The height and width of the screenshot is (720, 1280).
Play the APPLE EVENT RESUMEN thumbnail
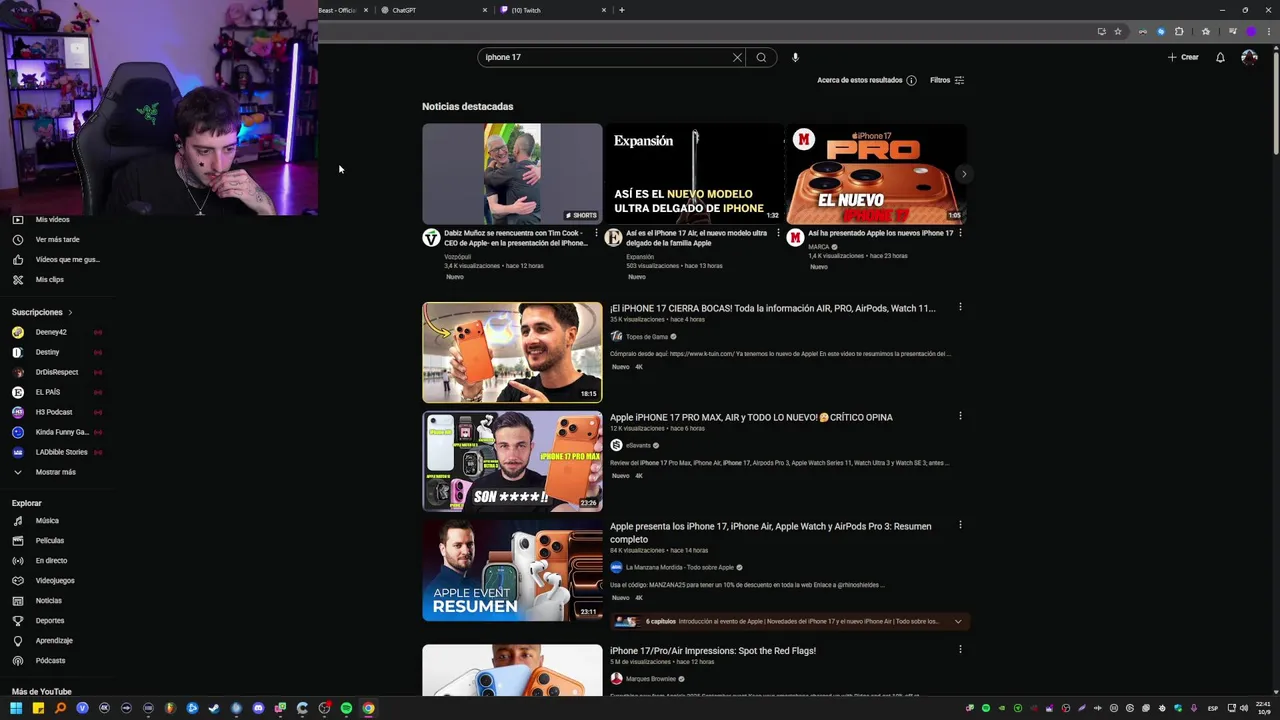(512, 570)
